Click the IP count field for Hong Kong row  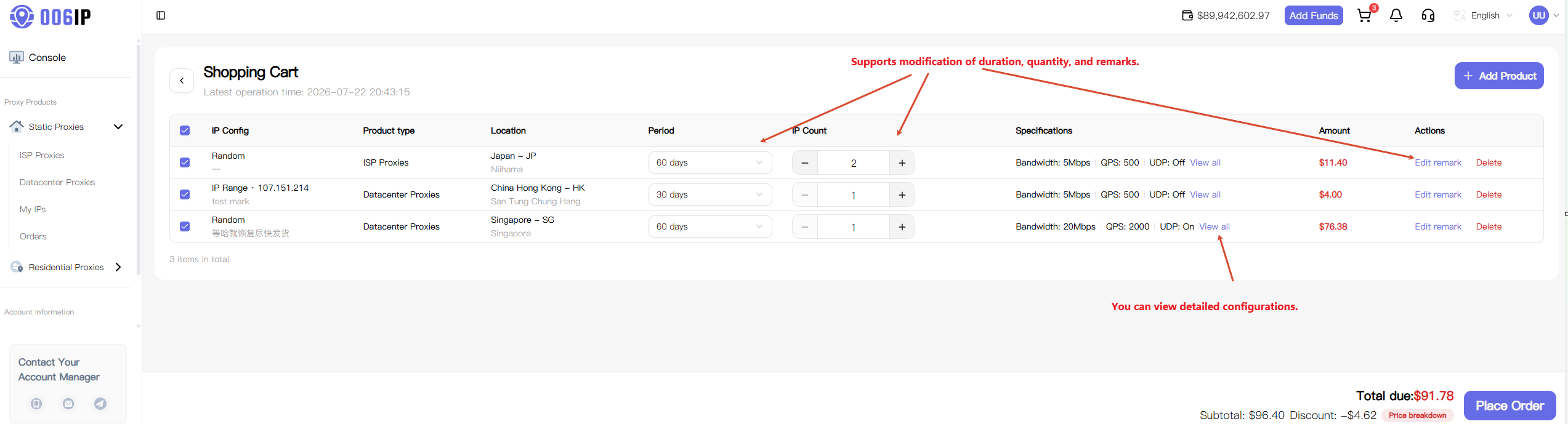pyautogui.click(x=853, y=195)
